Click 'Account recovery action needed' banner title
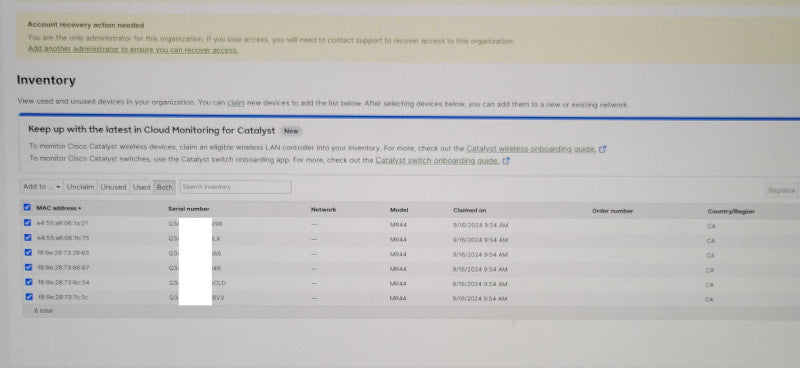The image size is (800, 368). [86, 25]
